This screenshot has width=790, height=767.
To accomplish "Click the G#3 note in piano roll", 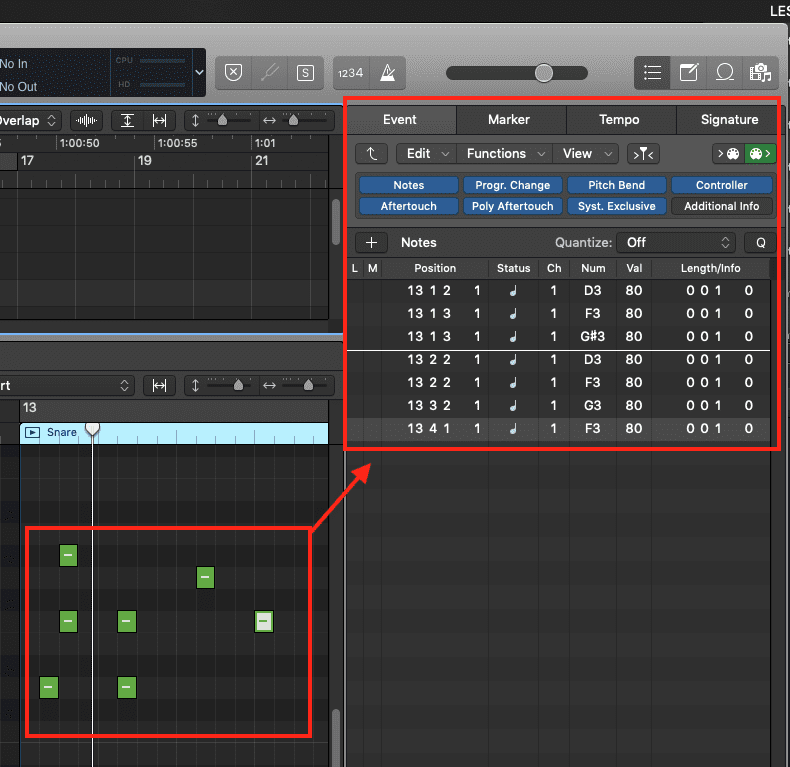I will pyautogui.click(x=69, y=555).
